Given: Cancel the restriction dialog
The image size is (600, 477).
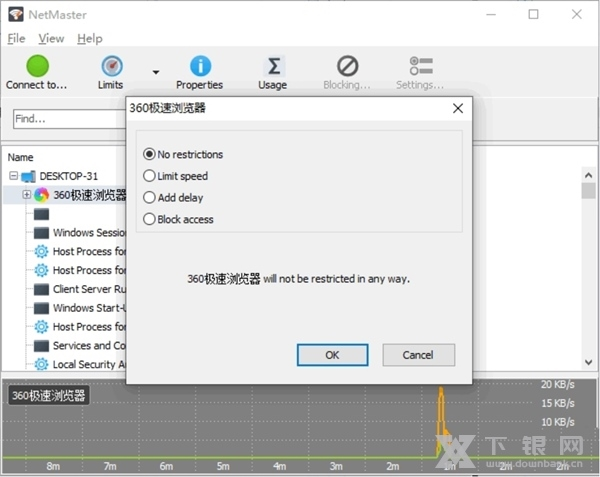Looking at the screenshot, I should [418, 355].
